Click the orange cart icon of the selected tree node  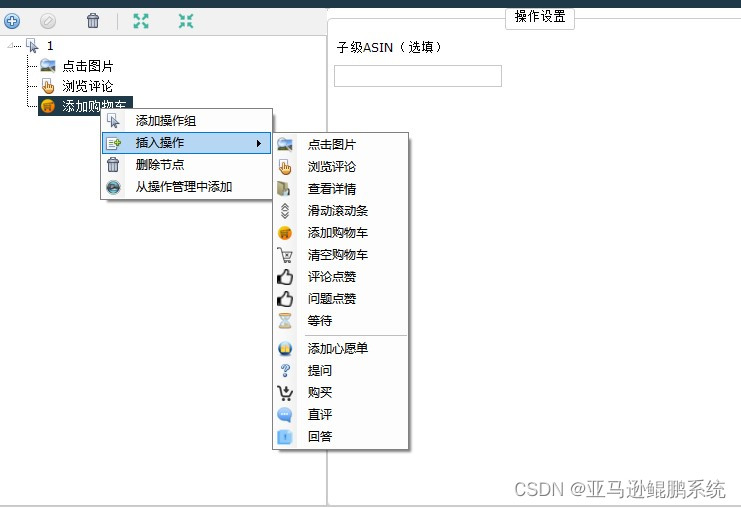48,106
